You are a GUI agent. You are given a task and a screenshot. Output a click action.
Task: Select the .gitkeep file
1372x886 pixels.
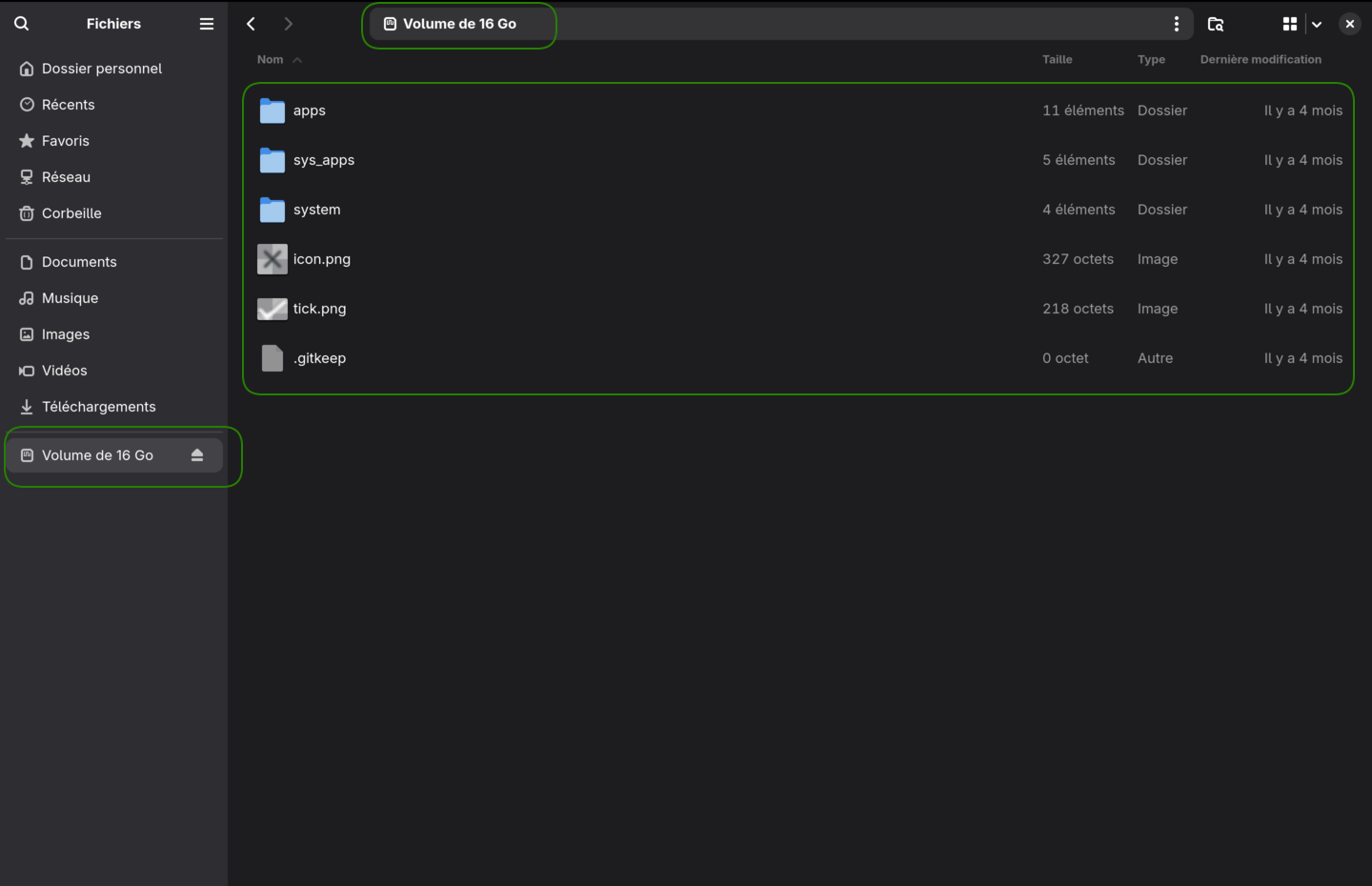tap(319, 357)
